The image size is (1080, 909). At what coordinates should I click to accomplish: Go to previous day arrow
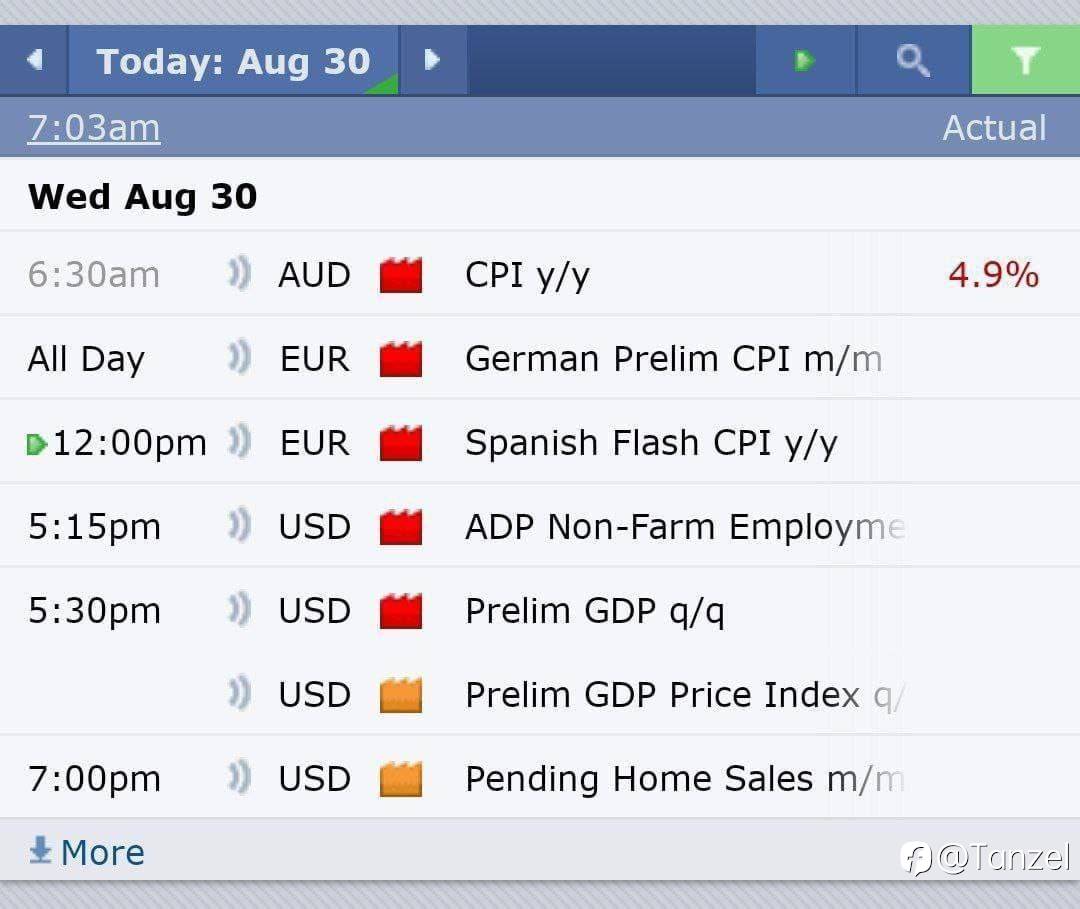coord(34,60)
